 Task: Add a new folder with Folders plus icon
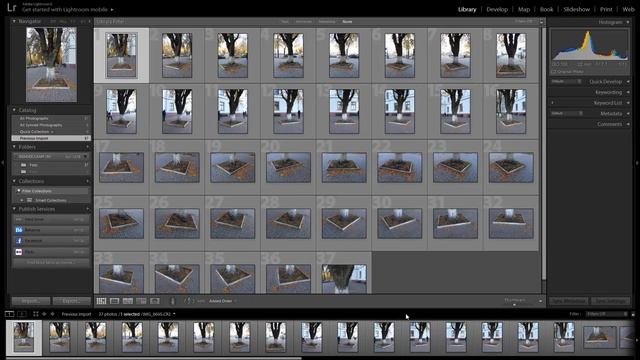click(x=87, y=147)
